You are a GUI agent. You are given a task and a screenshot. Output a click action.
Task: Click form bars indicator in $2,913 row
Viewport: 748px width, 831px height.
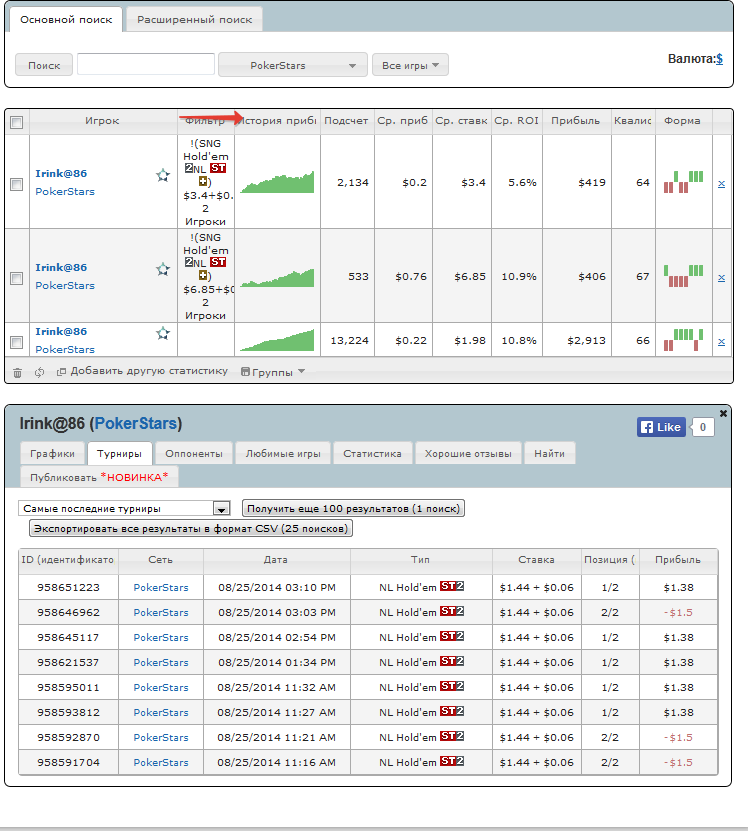[x=683, y=340]
